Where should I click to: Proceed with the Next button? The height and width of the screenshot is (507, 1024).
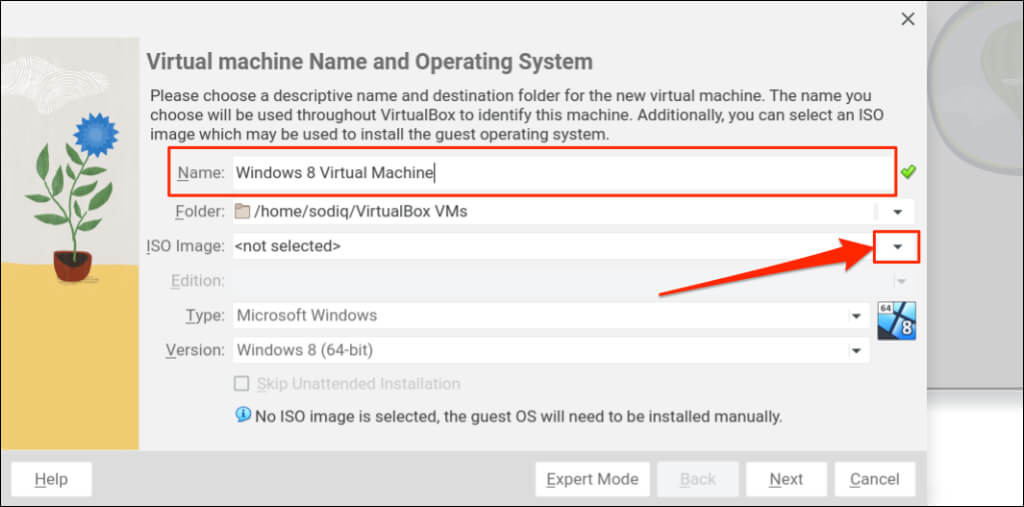[786, 479]
